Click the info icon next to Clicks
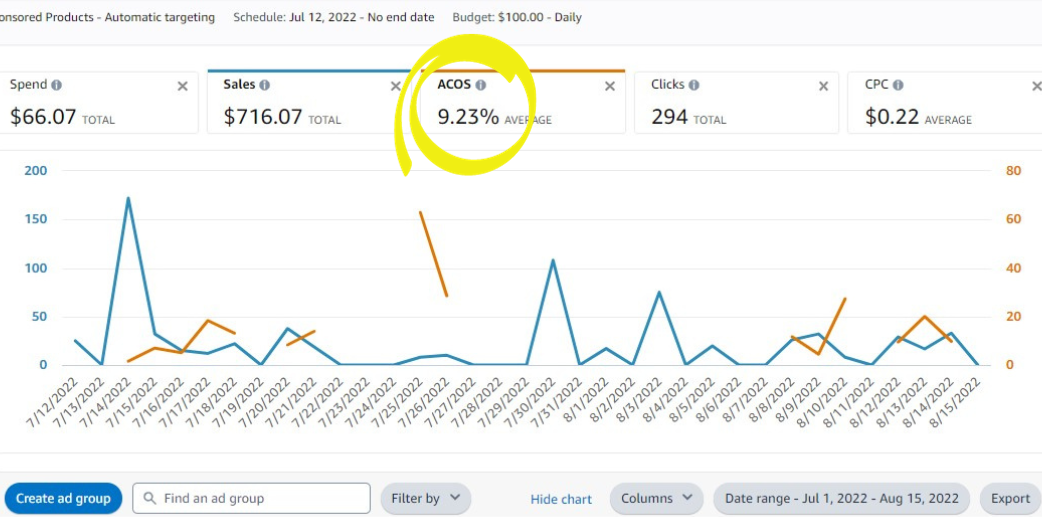Image resolution: width=1042 pixels, height=517 pixels. pyautogui.click(x=694, y=86)
